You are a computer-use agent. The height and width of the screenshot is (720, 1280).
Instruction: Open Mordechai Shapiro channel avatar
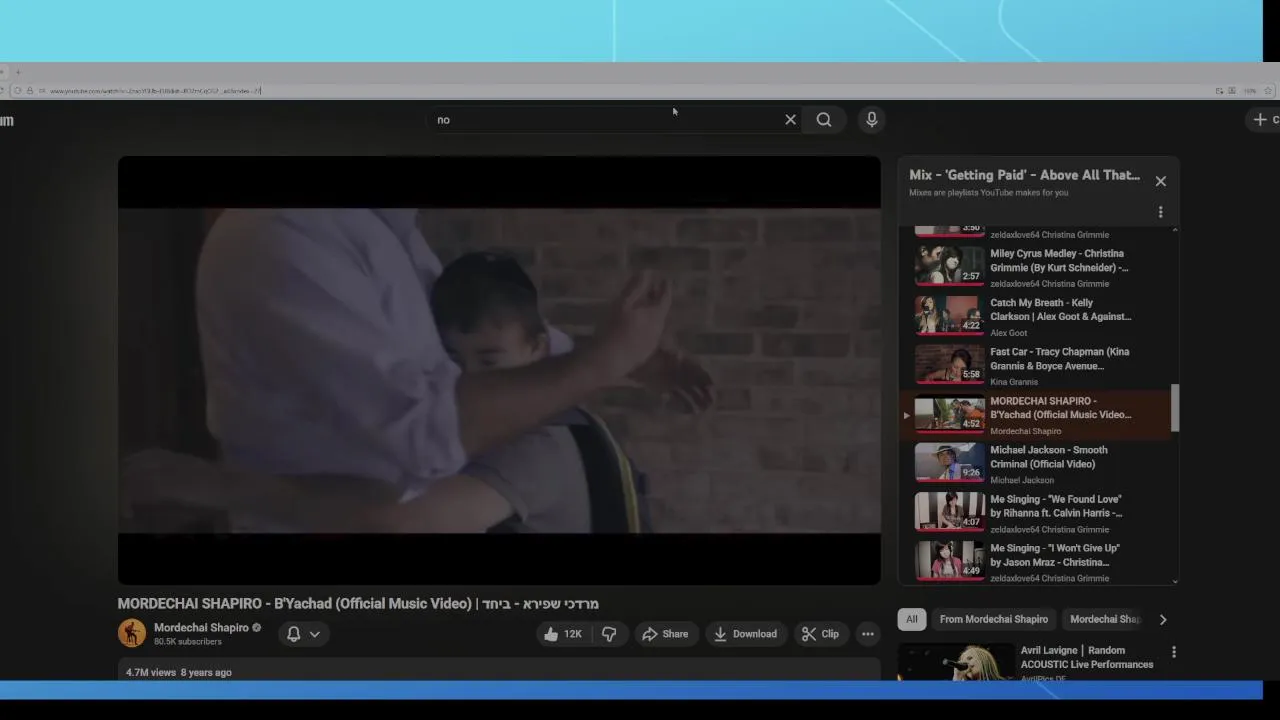click(132, 633)
